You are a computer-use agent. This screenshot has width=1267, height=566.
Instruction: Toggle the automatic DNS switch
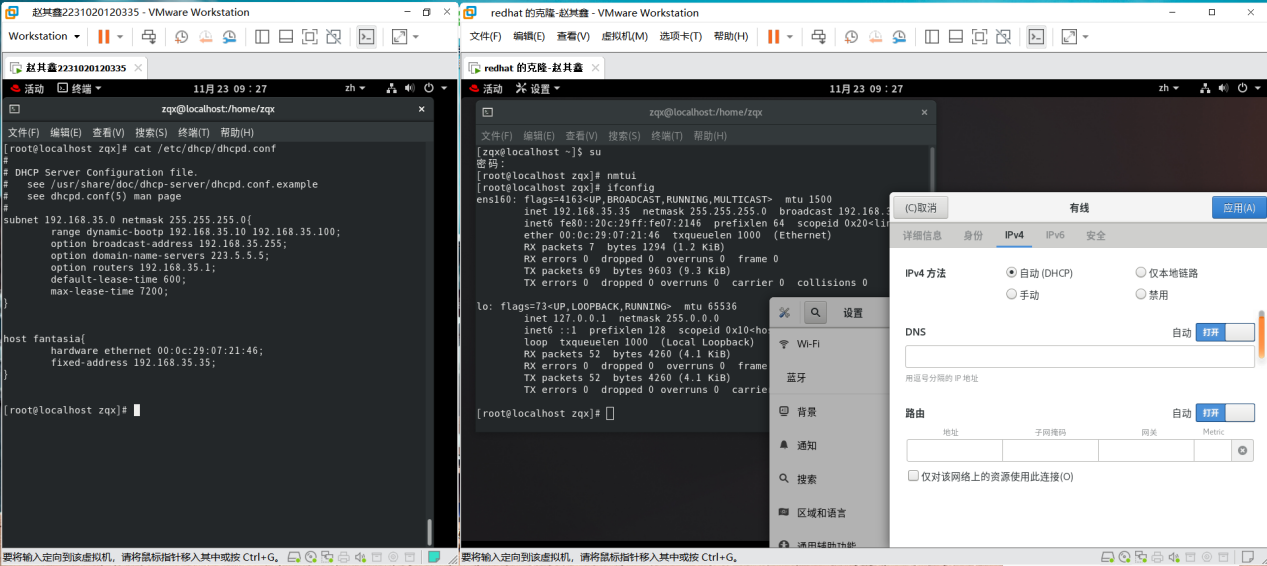(1225, 332)
